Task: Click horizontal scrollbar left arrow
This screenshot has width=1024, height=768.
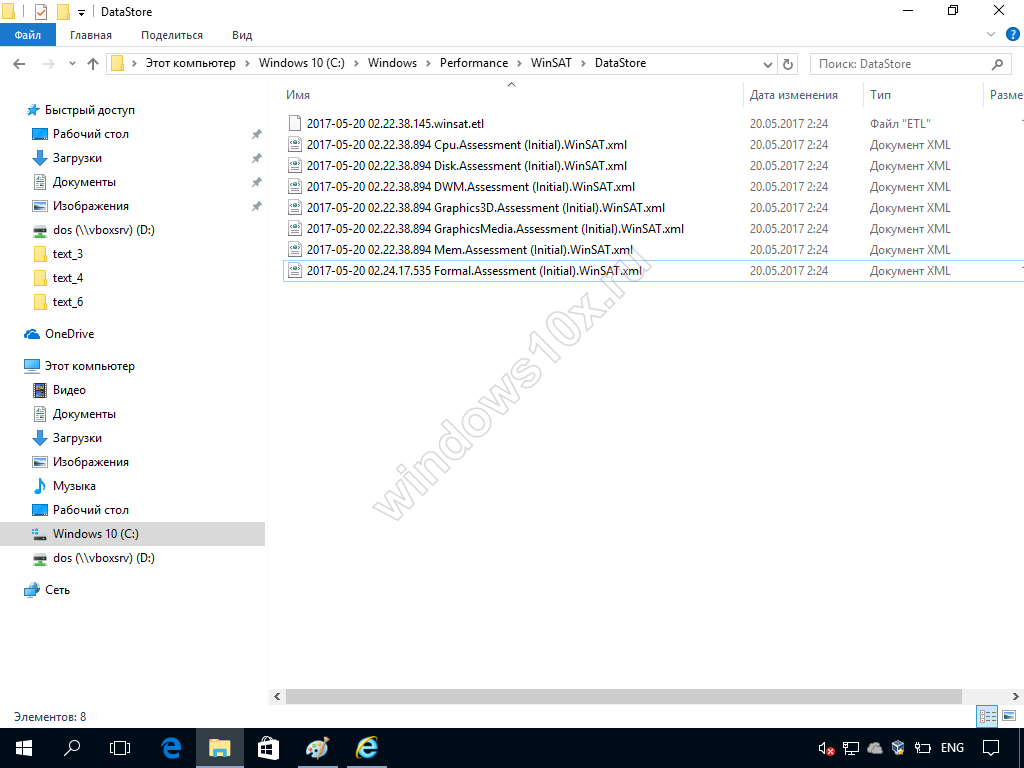Action: 277,696
